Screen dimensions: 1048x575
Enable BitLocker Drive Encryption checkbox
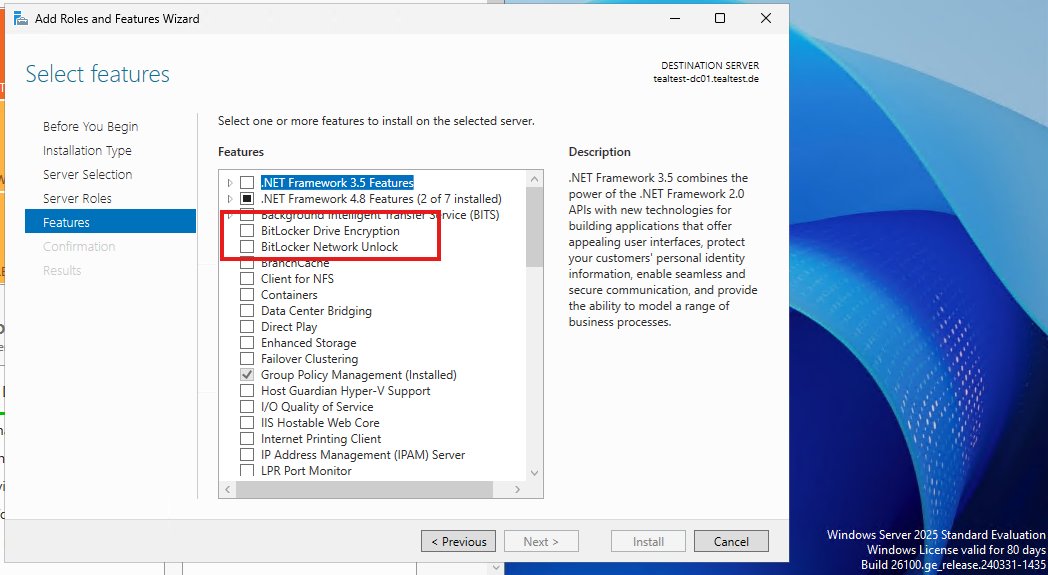[x=247, y=231]
